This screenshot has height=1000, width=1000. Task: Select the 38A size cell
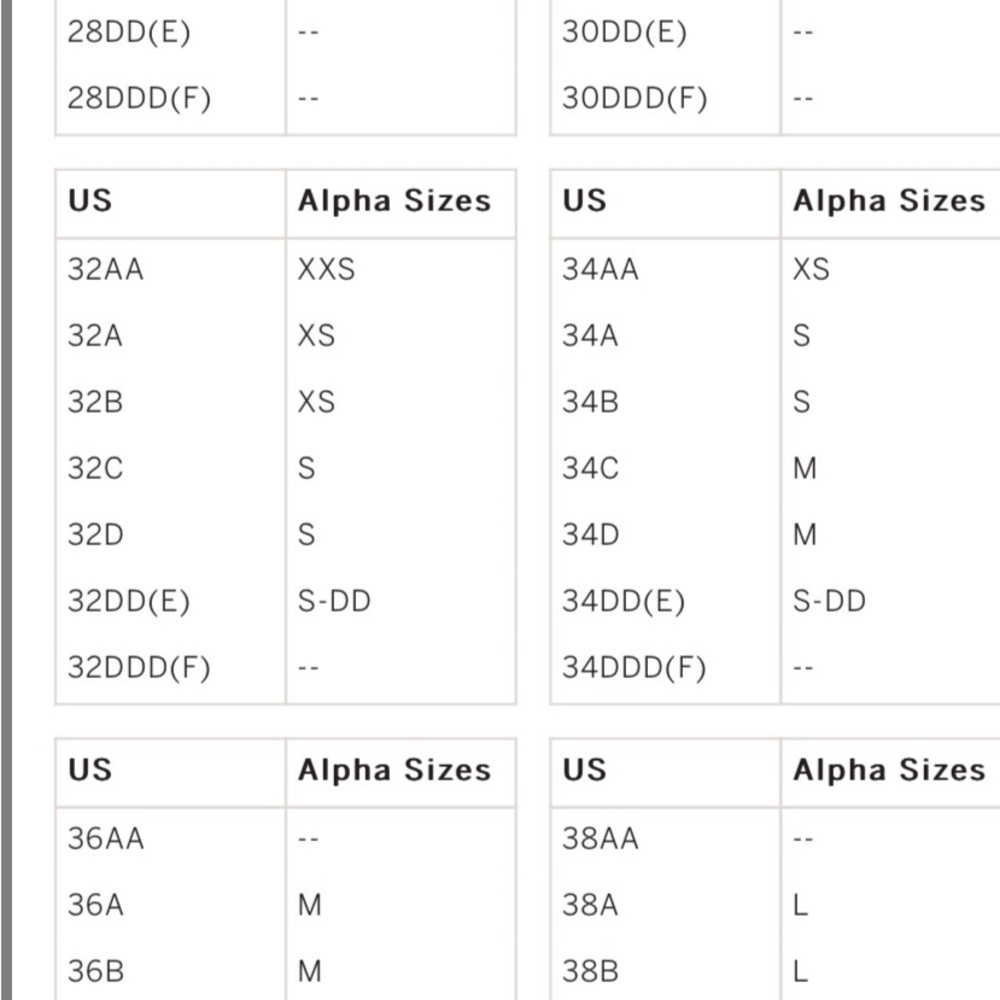(x=591, y=905)
